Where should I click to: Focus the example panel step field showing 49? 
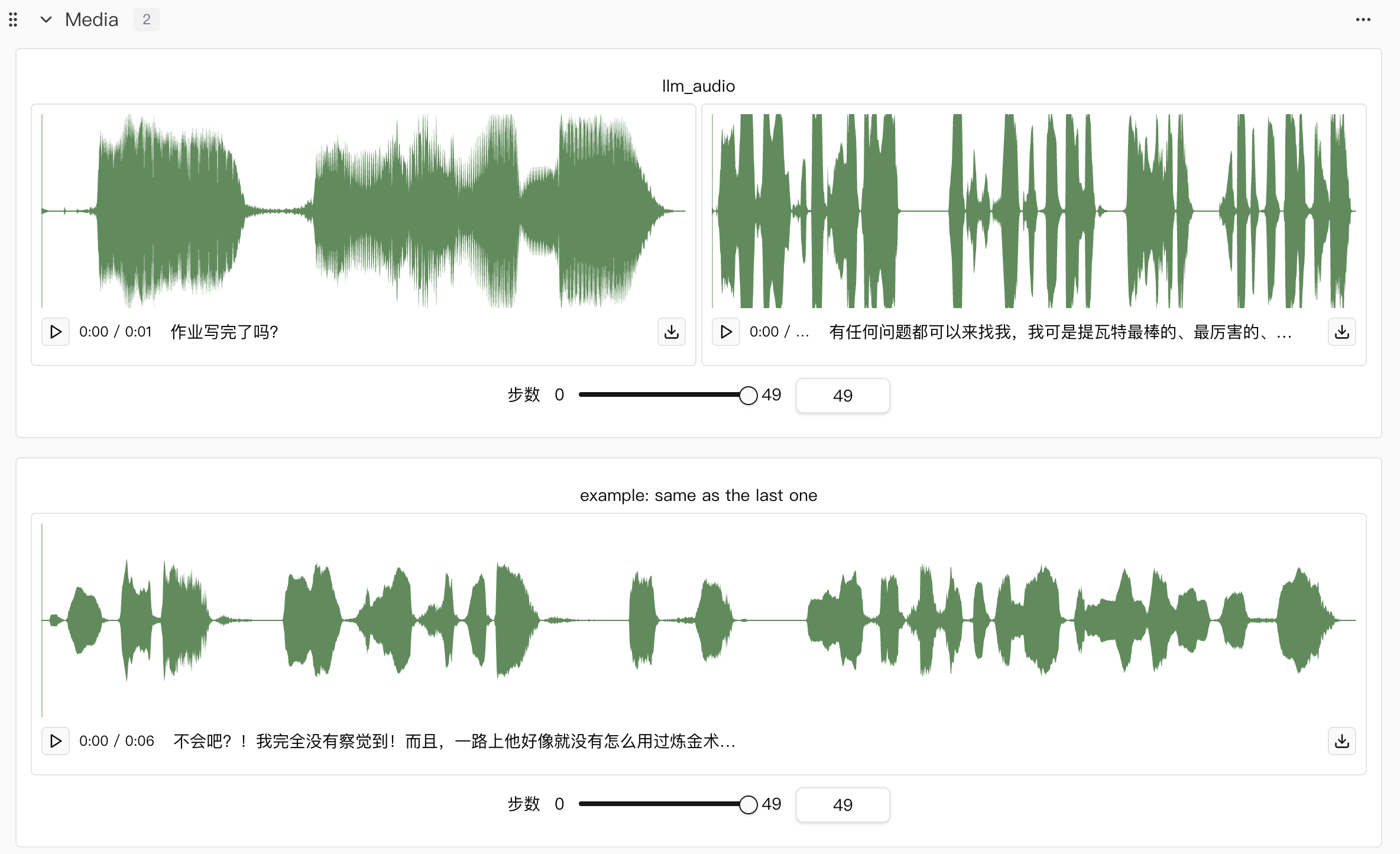point(842,804)
